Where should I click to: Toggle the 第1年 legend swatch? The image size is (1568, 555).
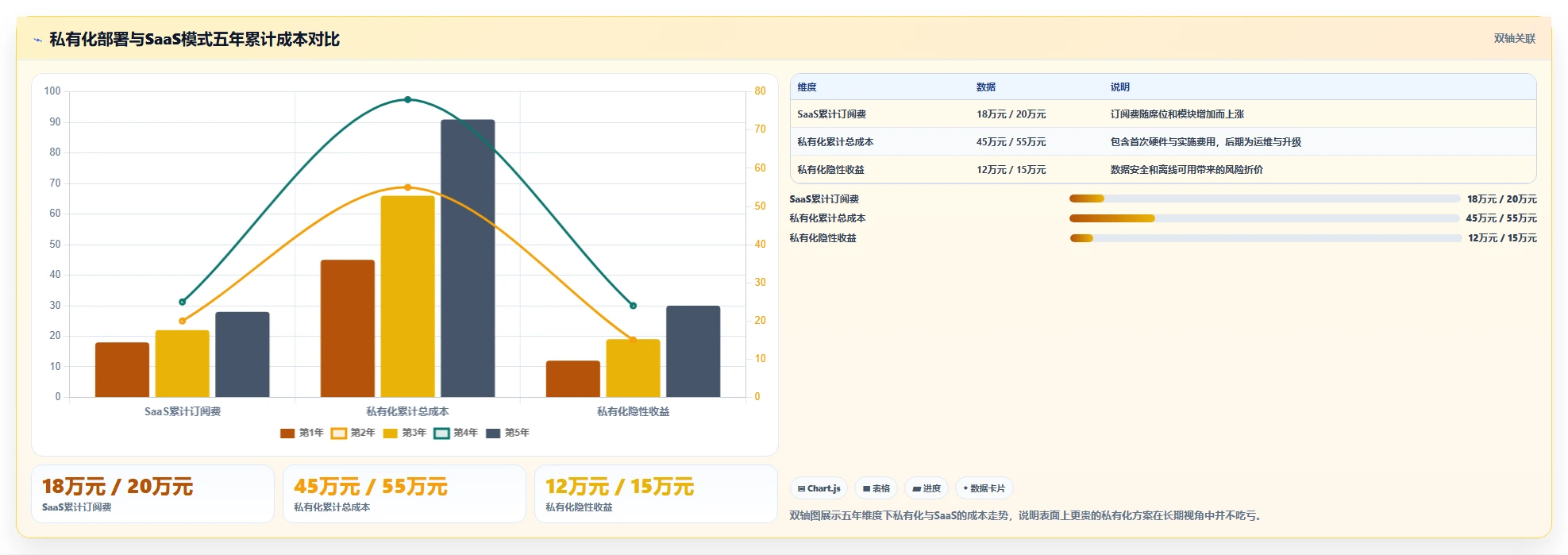pos(287,434)
